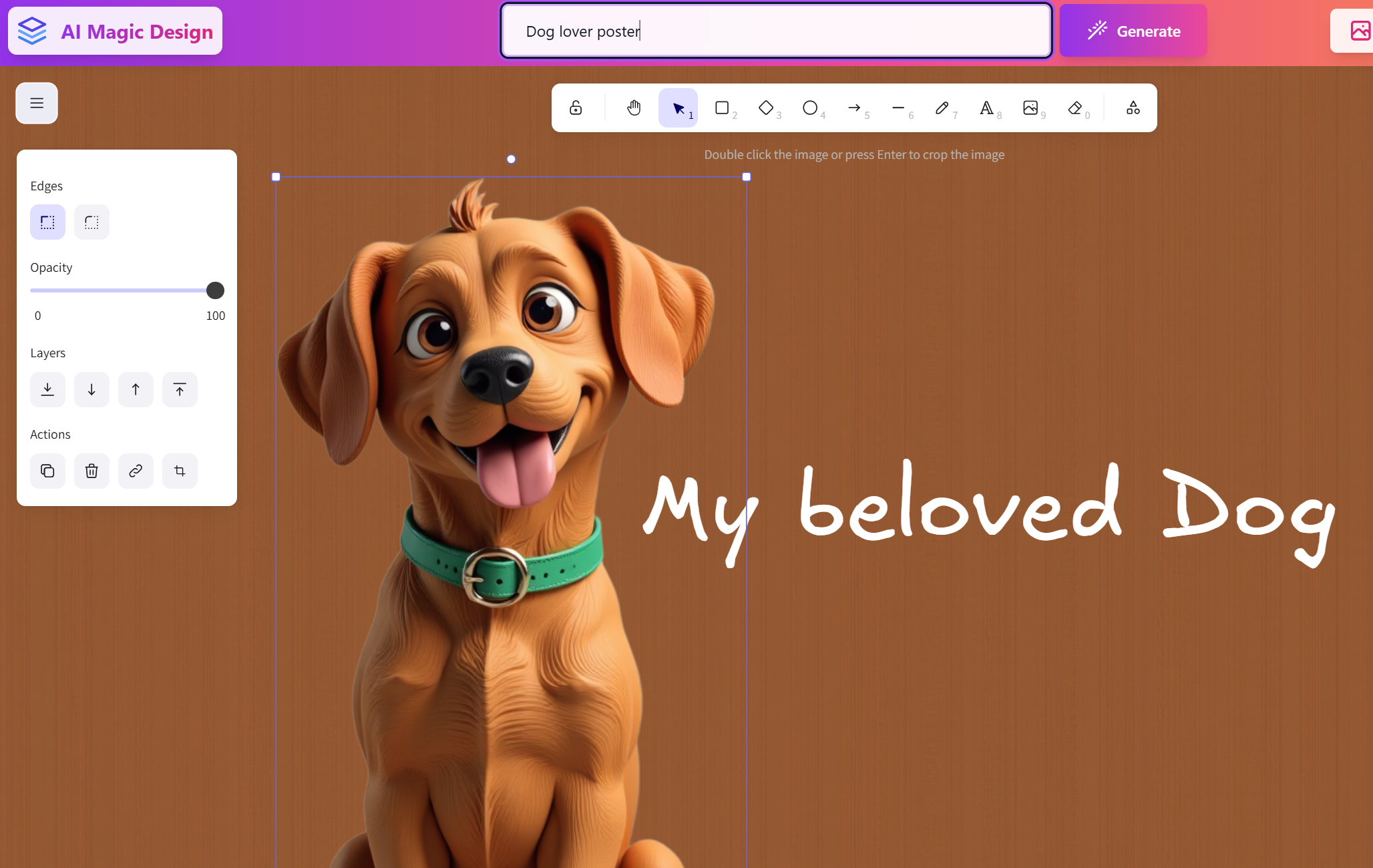This screenshot has width=1373, height=868.
Task: Choose sharp edges option
Action: tap(47, 222)
